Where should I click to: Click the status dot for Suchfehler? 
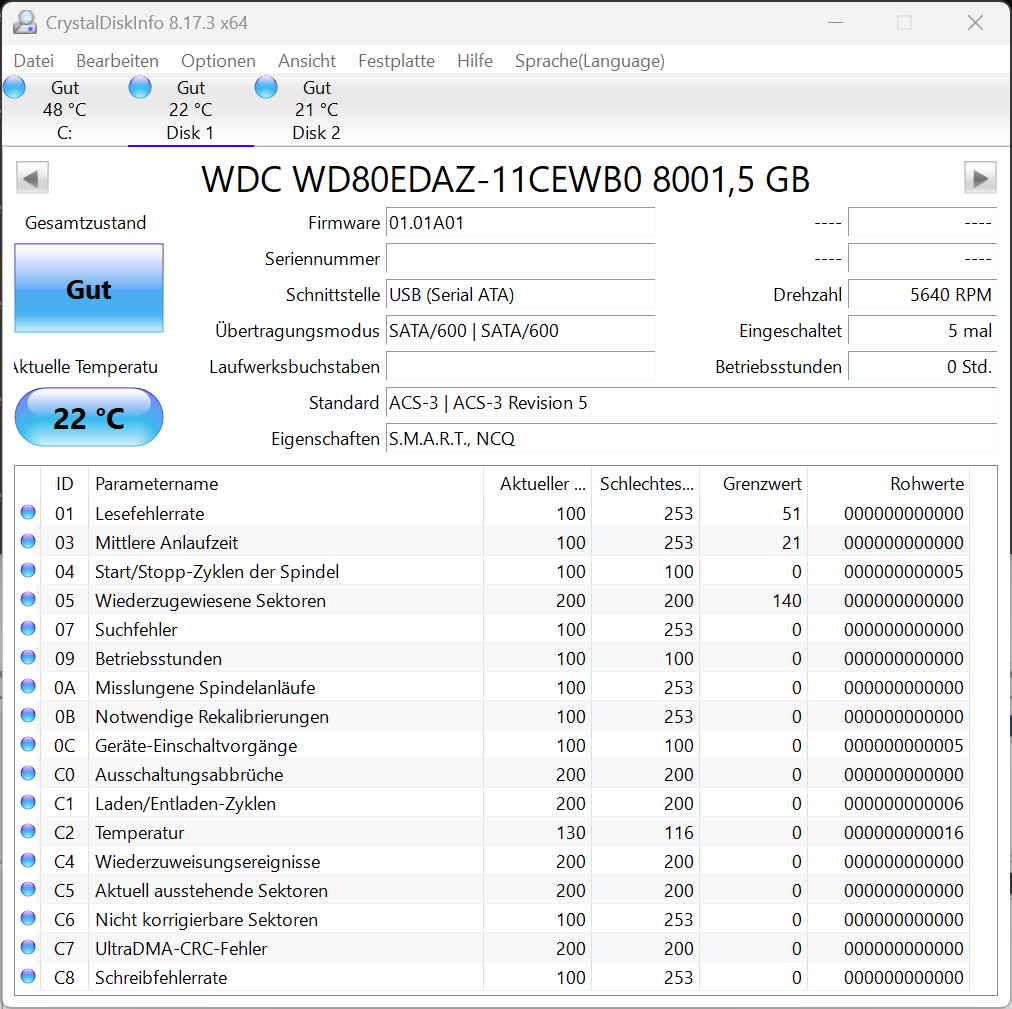28,629
